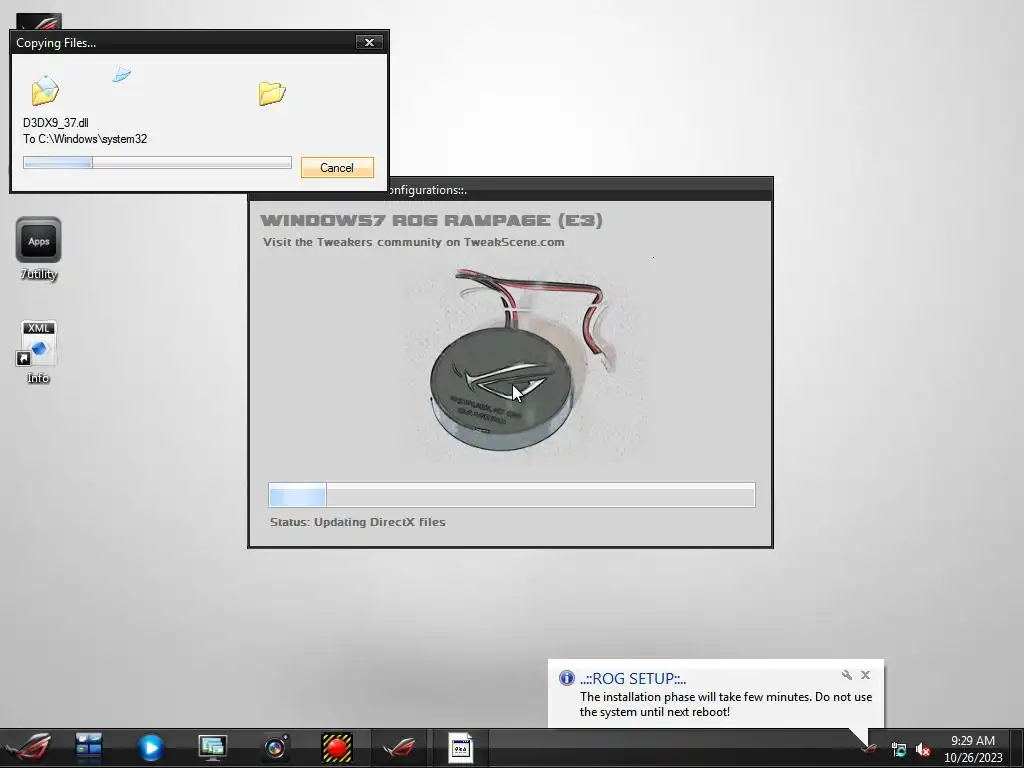Screen dimensions: 1024x768
Task: Cancel the file copy operation
Action: [337, 168]
